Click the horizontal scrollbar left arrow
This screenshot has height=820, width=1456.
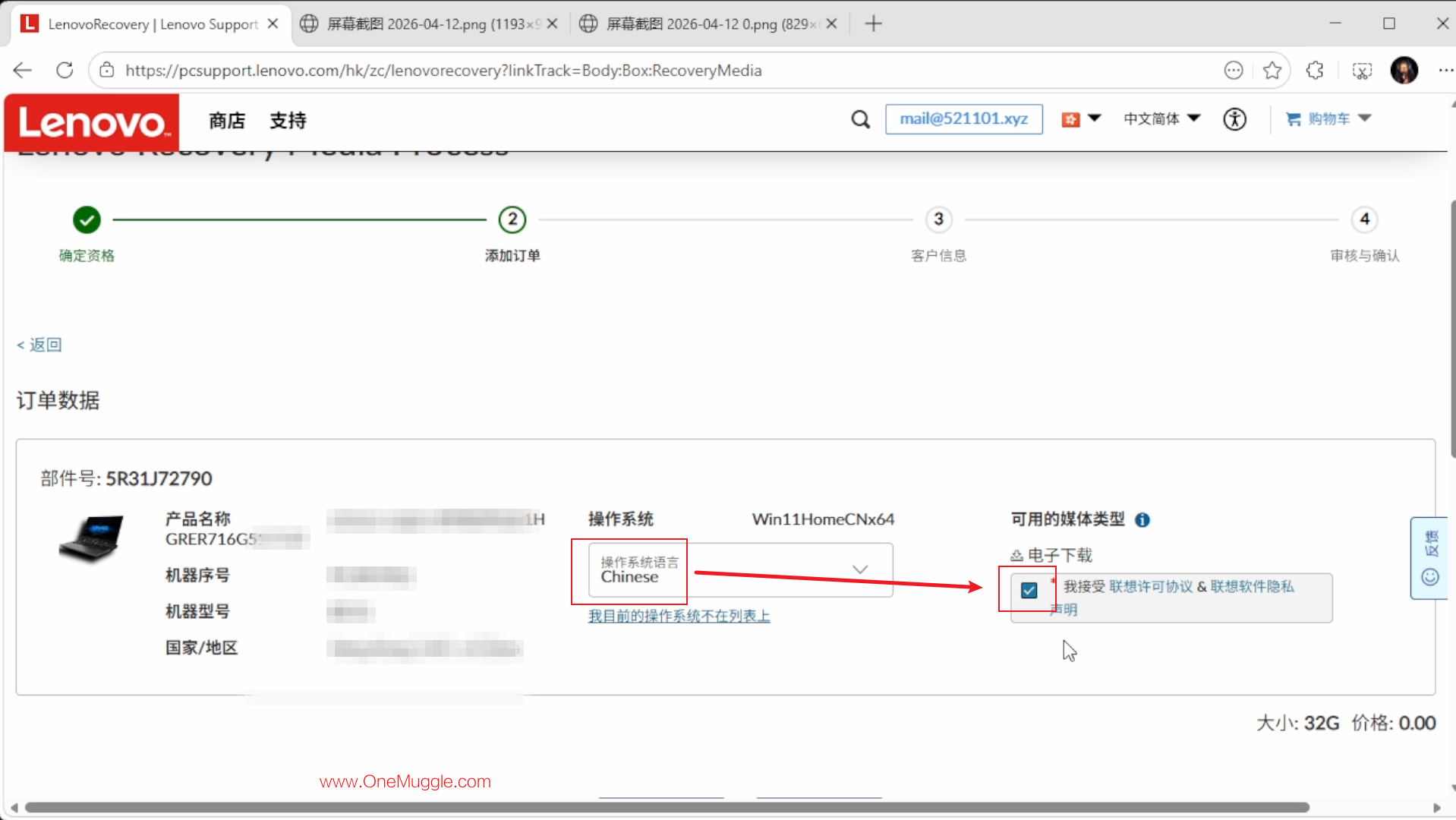14,808
